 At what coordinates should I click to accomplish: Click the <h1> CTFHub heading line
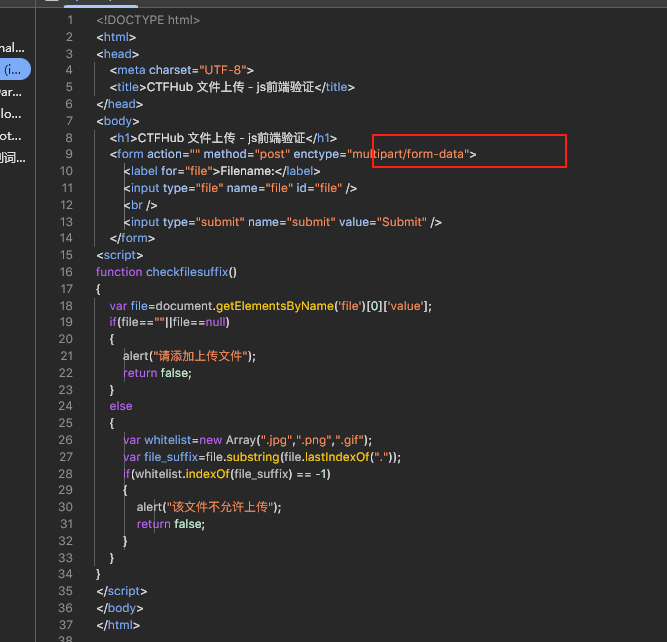coord(223,138)
